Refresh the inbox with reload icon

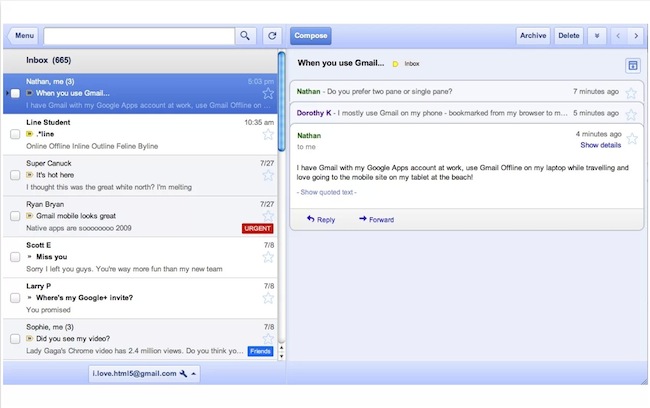tap(271, 36)
